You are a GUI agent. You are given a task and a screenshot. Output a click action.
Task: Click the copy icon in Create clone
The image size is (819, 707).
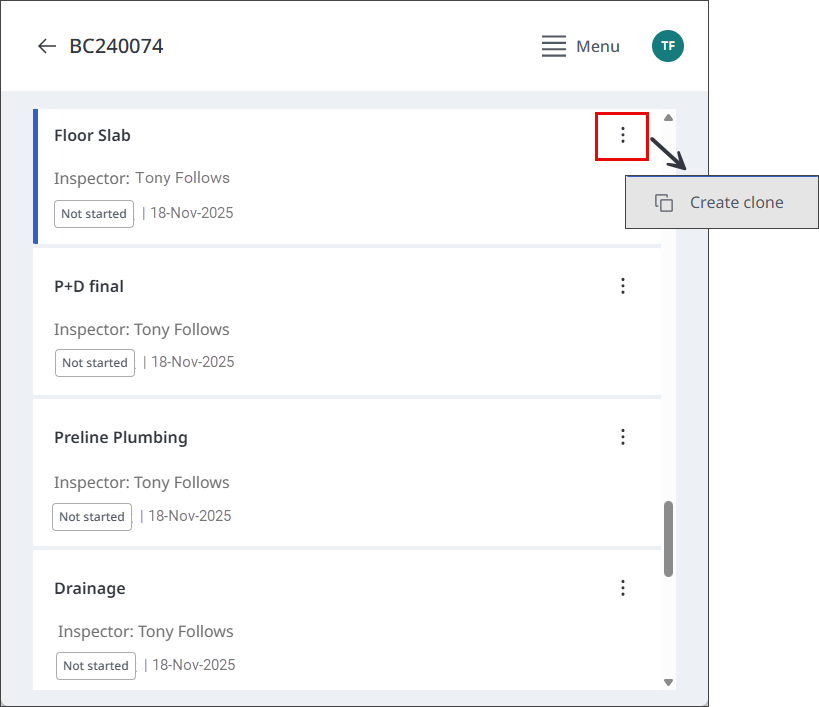click(664, 203)
